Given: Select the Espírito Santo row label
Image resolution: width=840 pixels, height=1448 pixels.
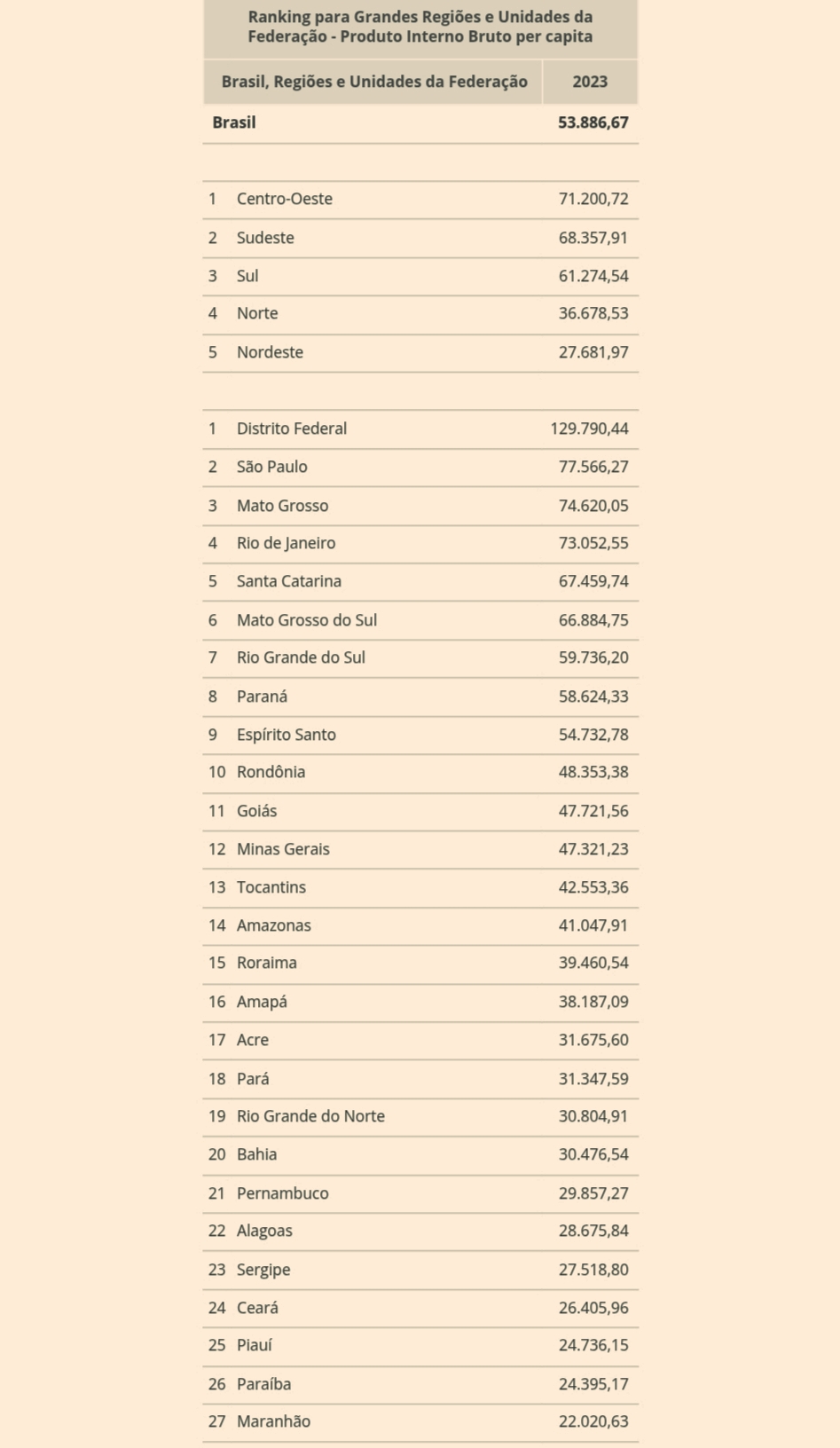Looking at the screenshot, I should (x=286, y=735).
